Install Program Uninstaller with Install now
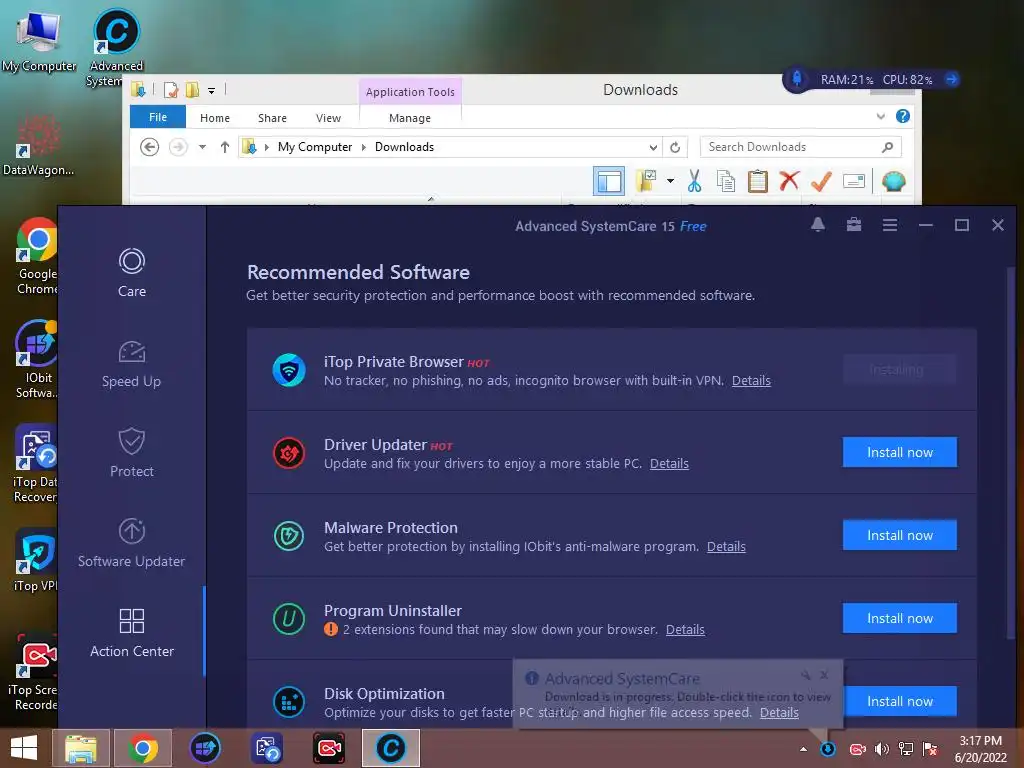This screenshot has width=1024, height=768. pos(899,618)
